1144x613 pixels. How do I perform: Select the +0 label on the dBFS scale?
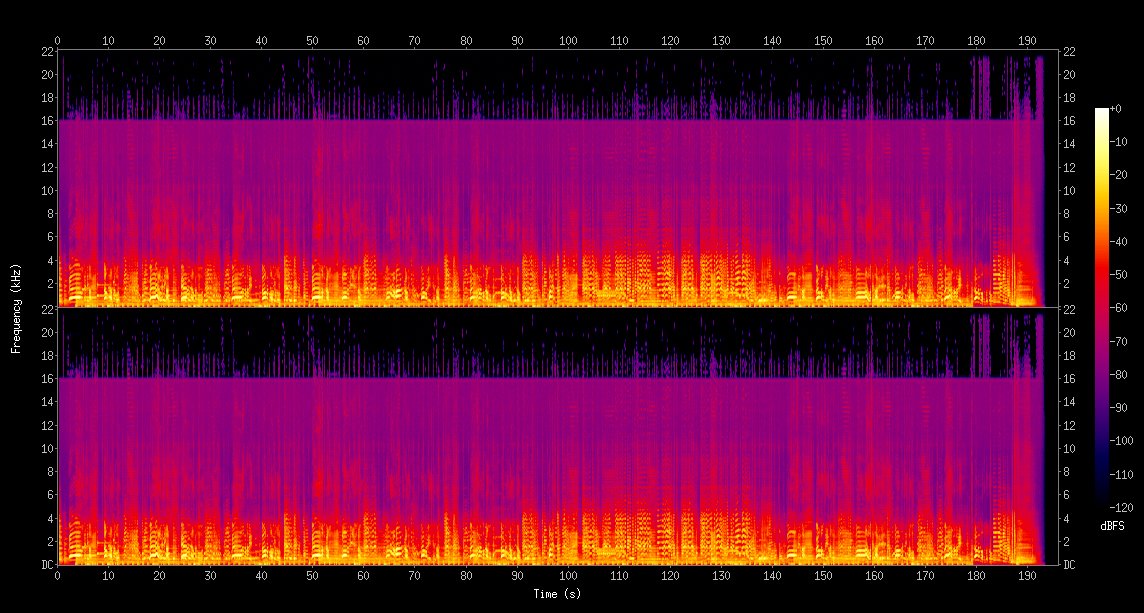coord(1118,108)
